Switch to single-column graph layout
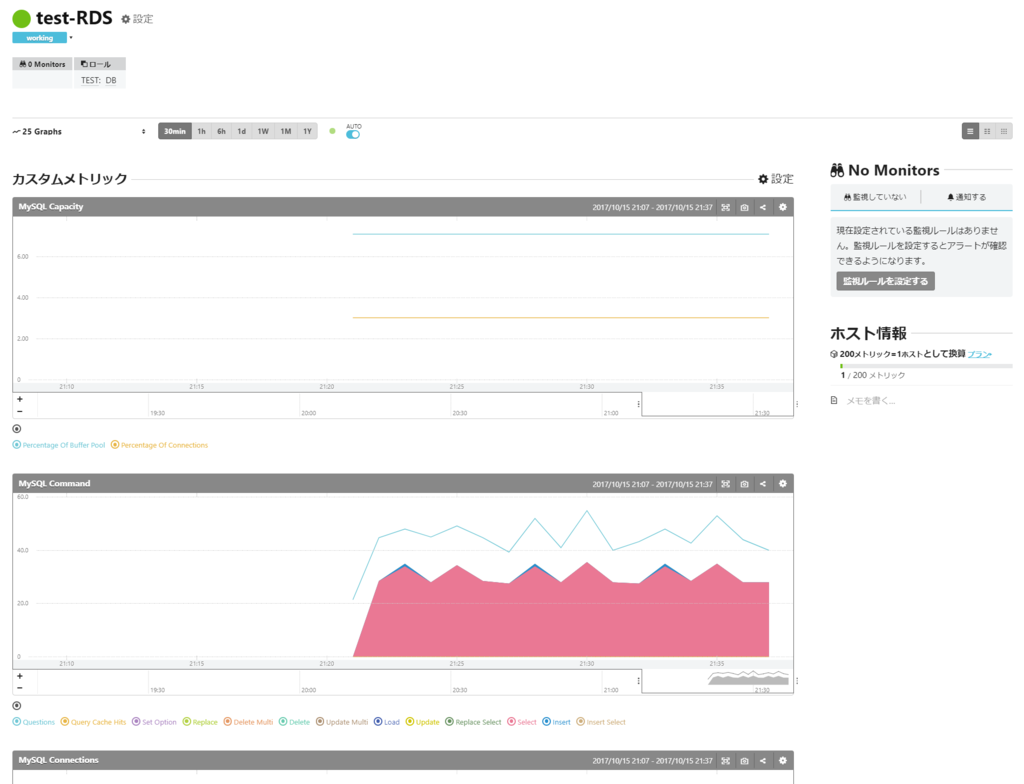Image resolution: width=1024 pixels, height=784 pixels. pyautogui.click(x=970, y=131)
